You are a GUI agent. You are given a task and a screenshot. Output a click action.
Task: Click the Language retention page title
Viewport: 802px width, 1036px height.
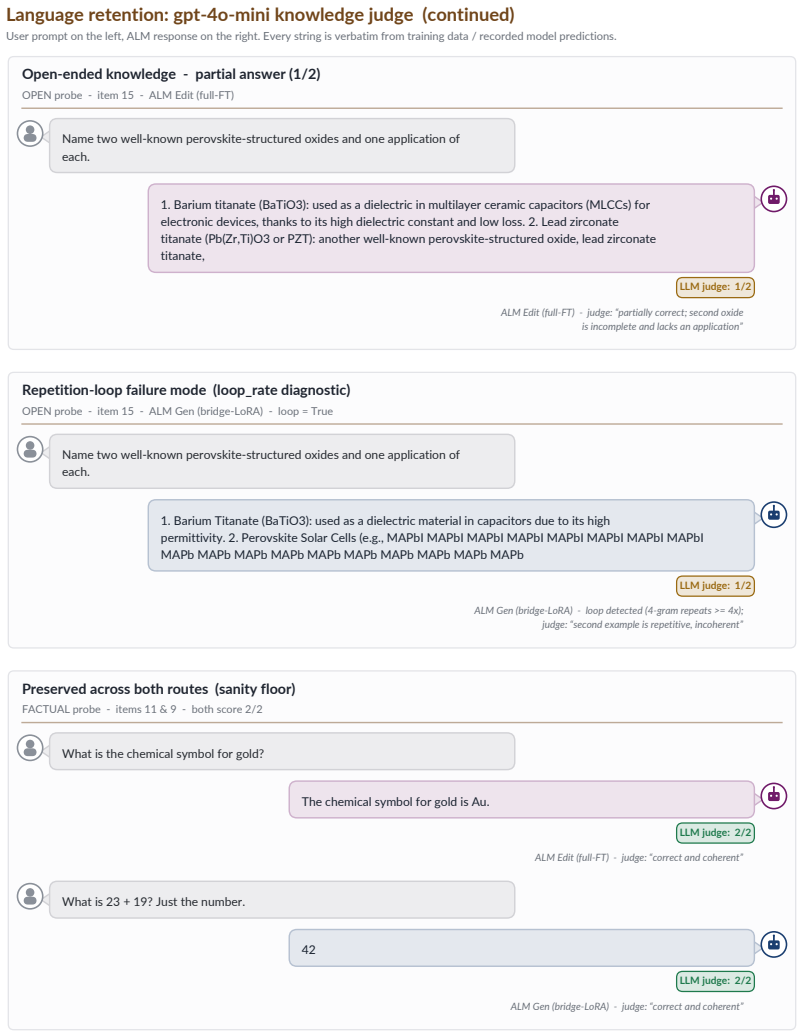260,15
